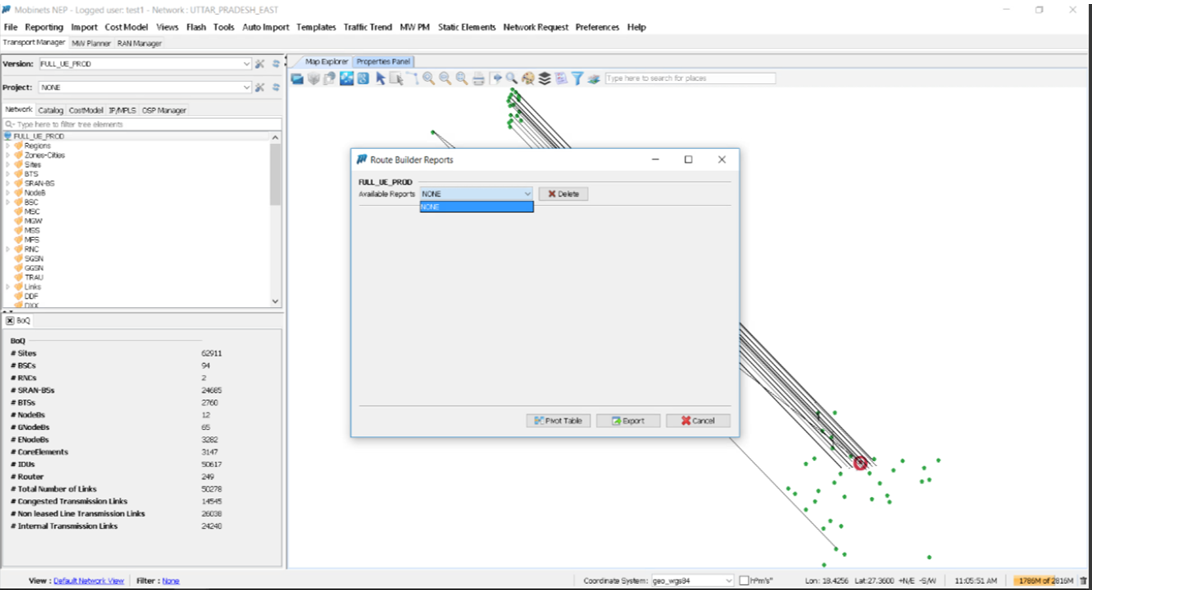Open the map layers stack icon

coord(544,78)
